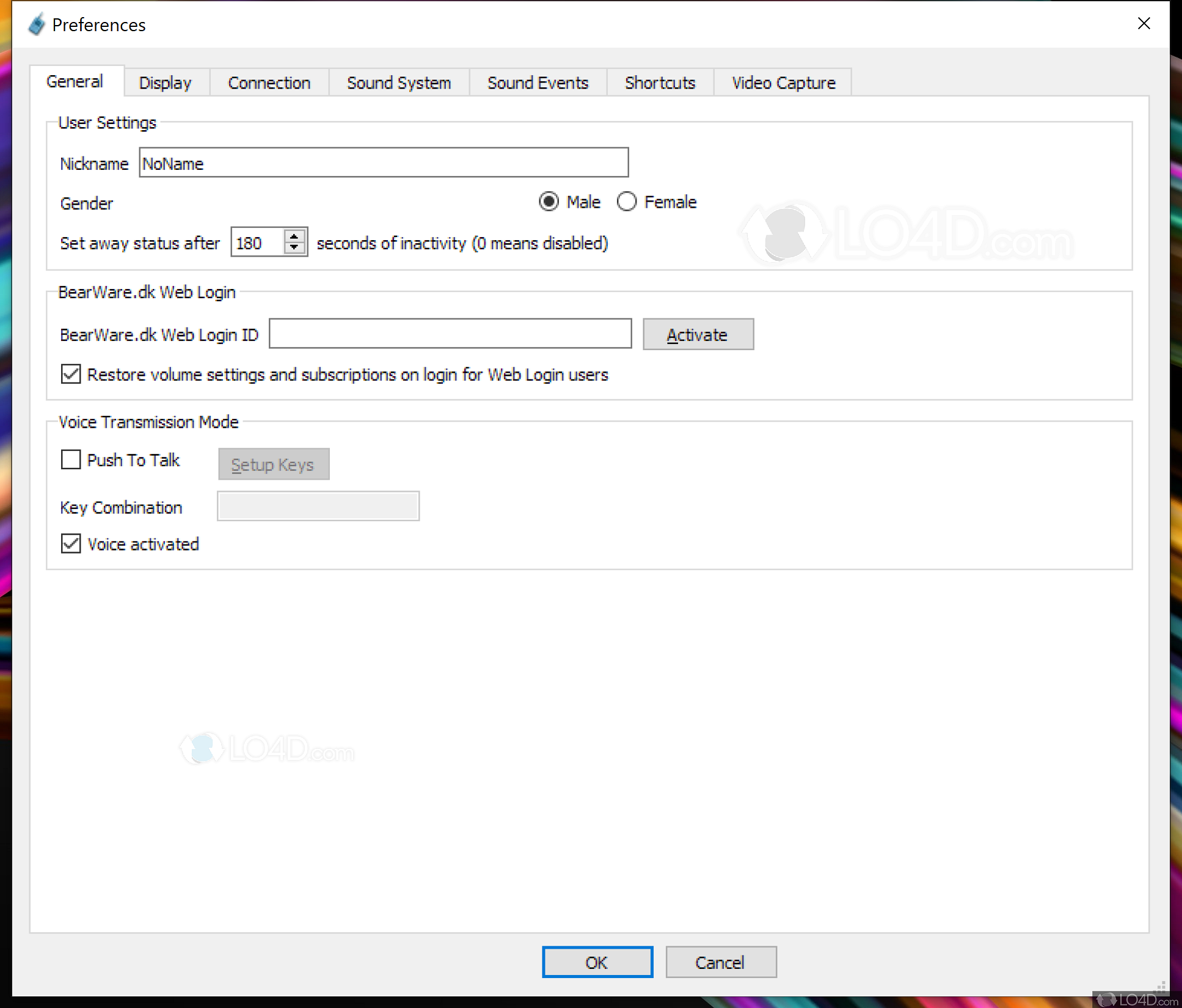1182x1008 pixels.
Task: Open the Connection tab
Action: tap(269, 82)
